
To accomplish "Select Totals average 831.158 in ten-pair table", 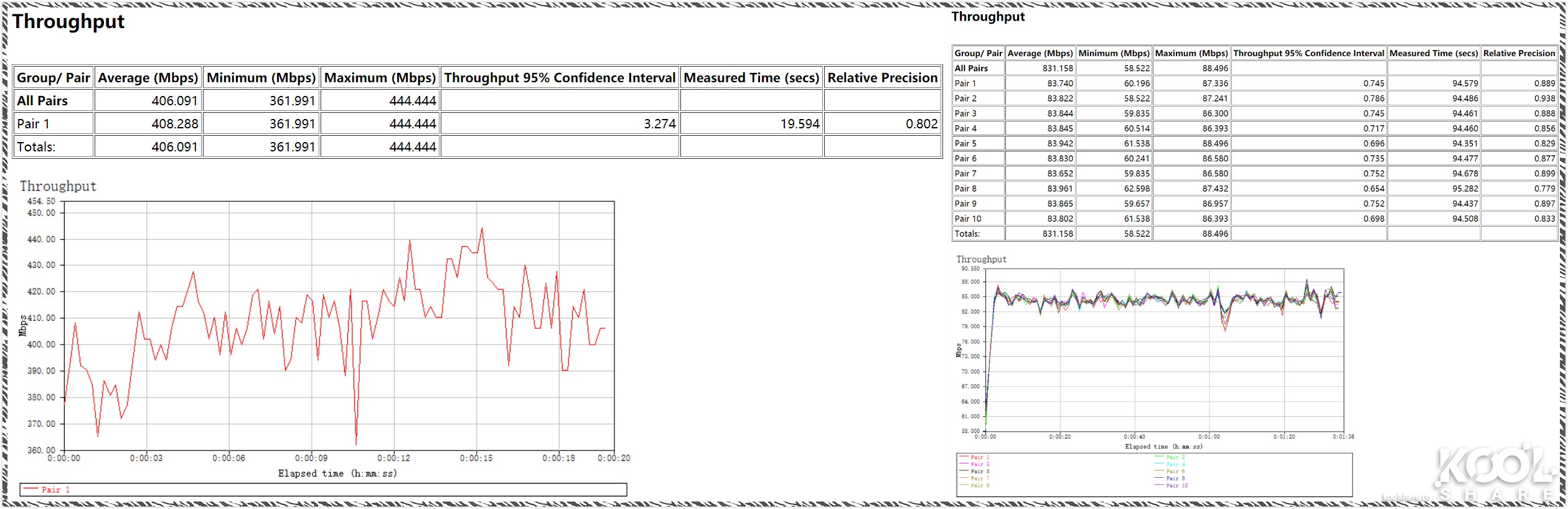I will (1058, 234).
